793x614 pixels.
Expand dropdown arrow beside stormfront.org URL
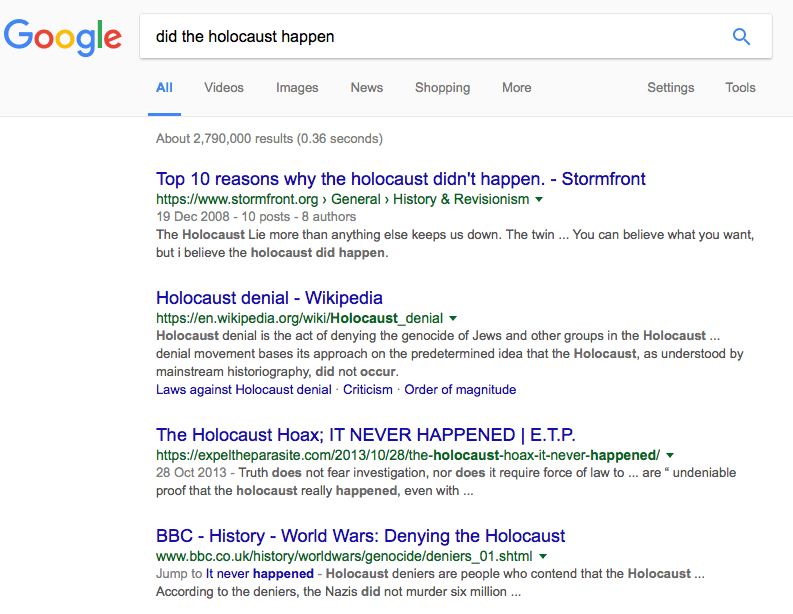pos(539,199)
